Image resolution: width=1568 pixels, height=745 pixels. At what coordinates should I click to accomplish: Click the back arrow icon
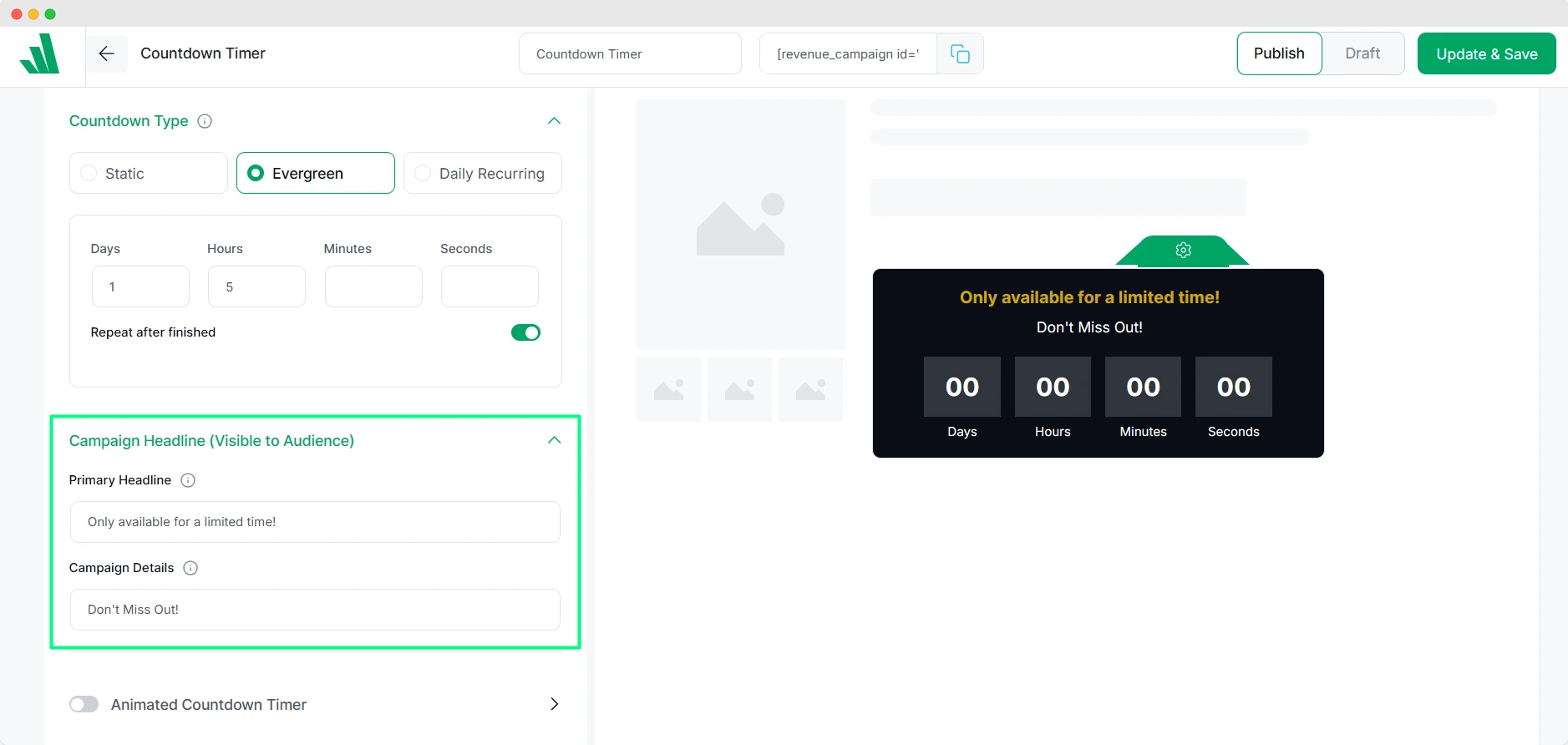pos(106,53)
